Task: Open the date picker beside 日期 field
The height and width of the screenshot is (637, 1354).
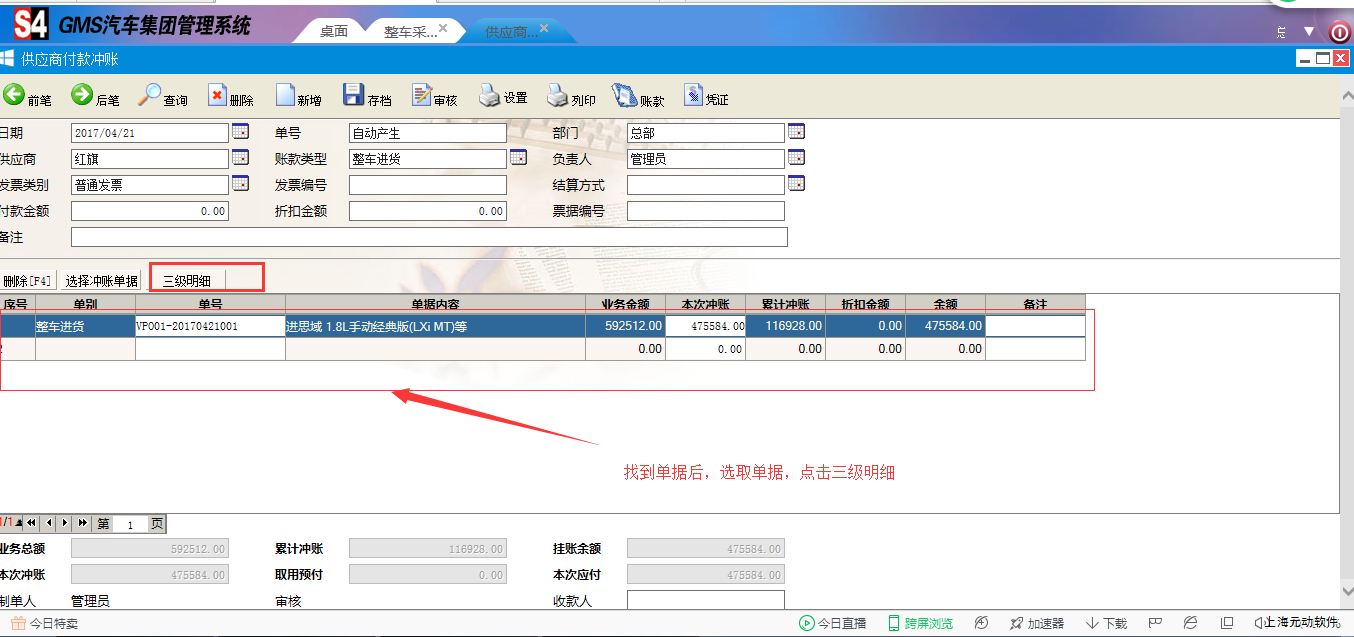Action: coord(240,132)
